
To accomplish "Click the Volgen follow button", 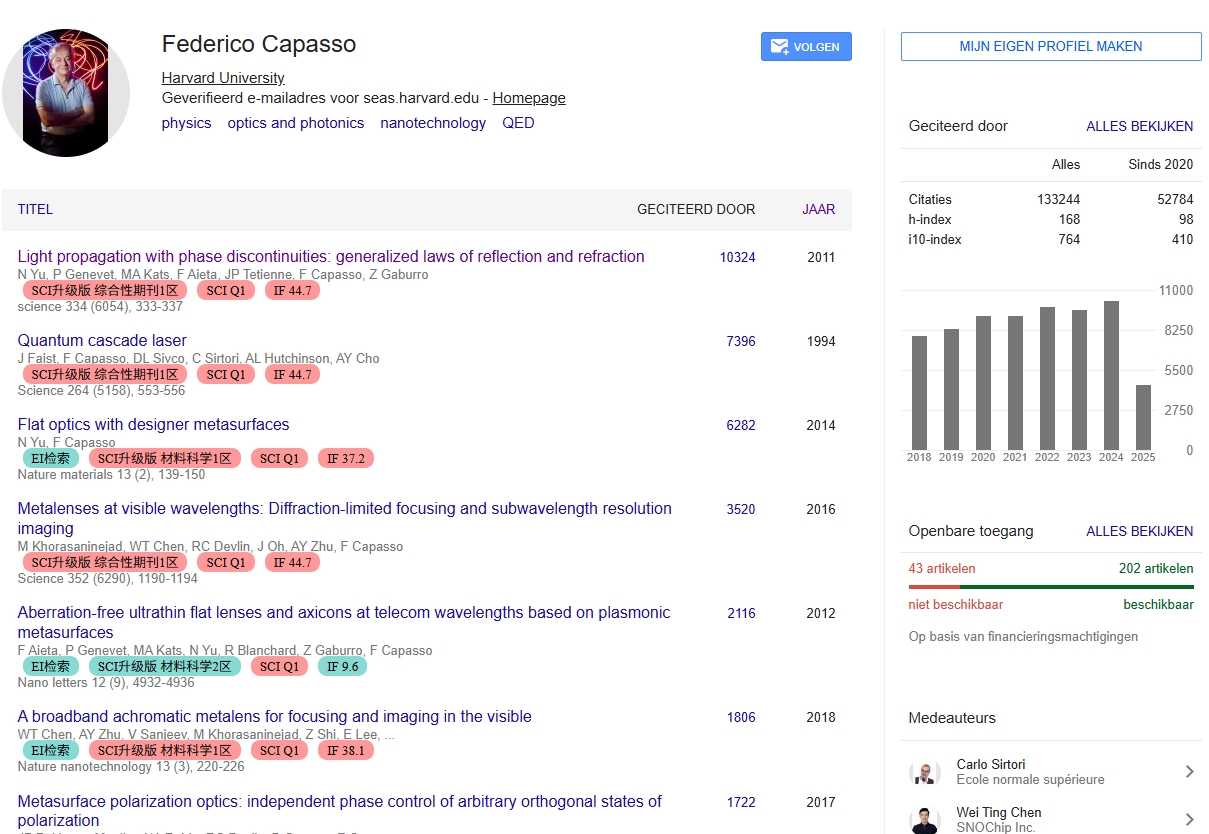I will 806,47.
